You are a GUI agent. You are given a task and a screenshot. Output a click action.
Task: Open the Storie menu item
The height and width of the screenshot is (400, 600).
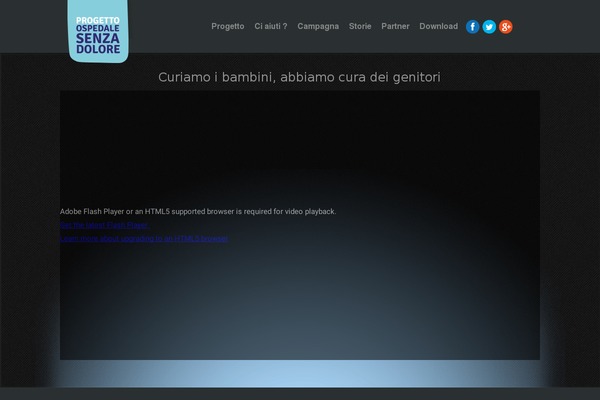(x=360, y=26)
